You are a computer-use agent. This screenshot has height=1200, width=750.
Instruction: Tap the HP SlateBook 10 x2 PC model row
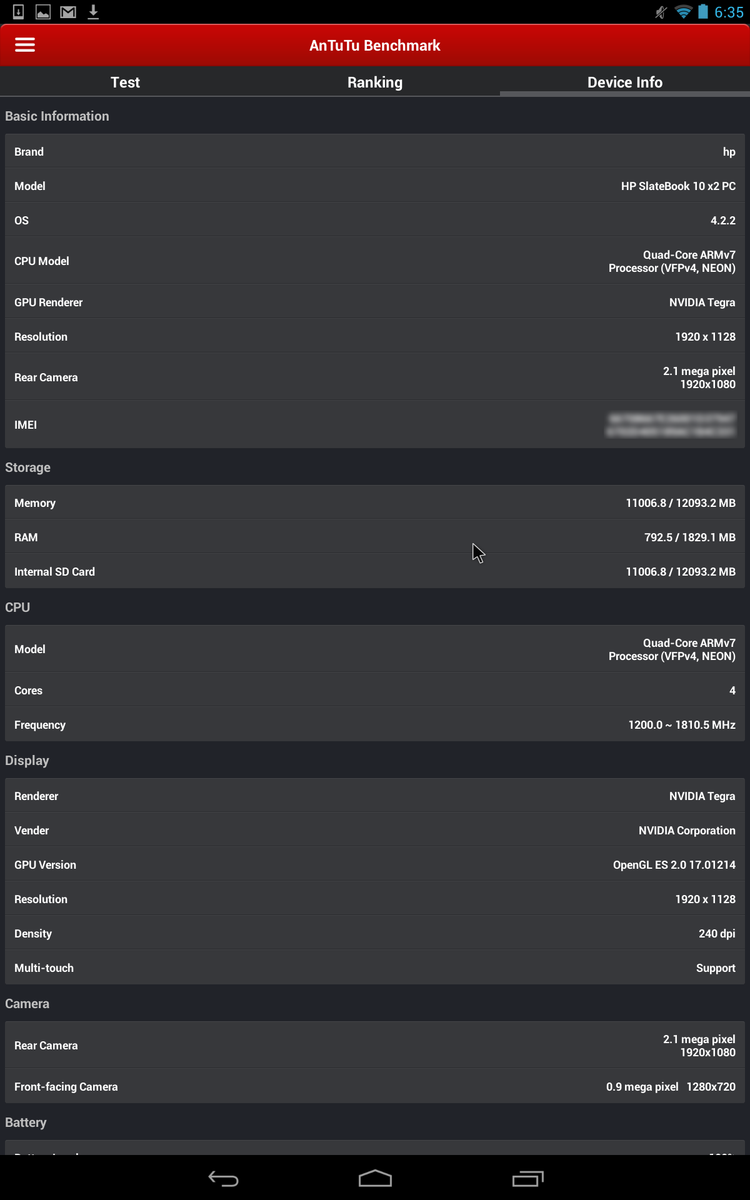coord(375,186)
